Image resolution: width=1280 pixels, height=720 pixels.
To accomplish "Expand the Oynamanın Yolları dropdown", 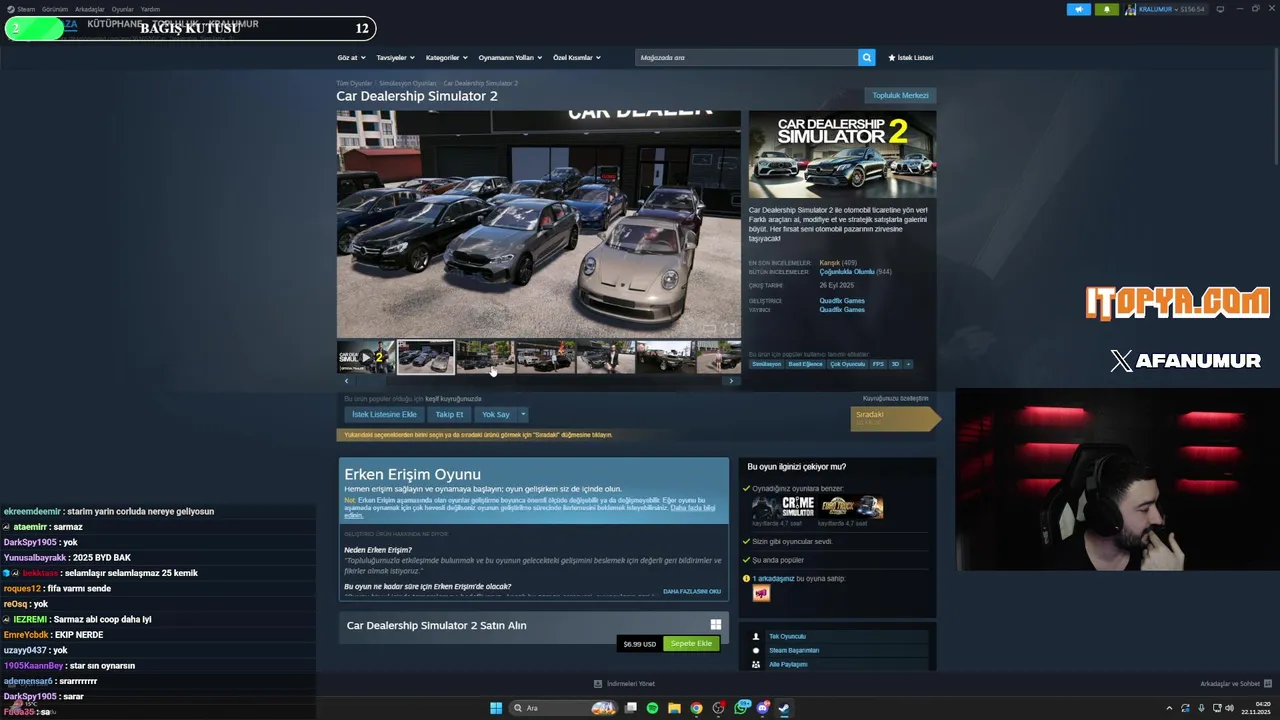I will coord(509,57).
